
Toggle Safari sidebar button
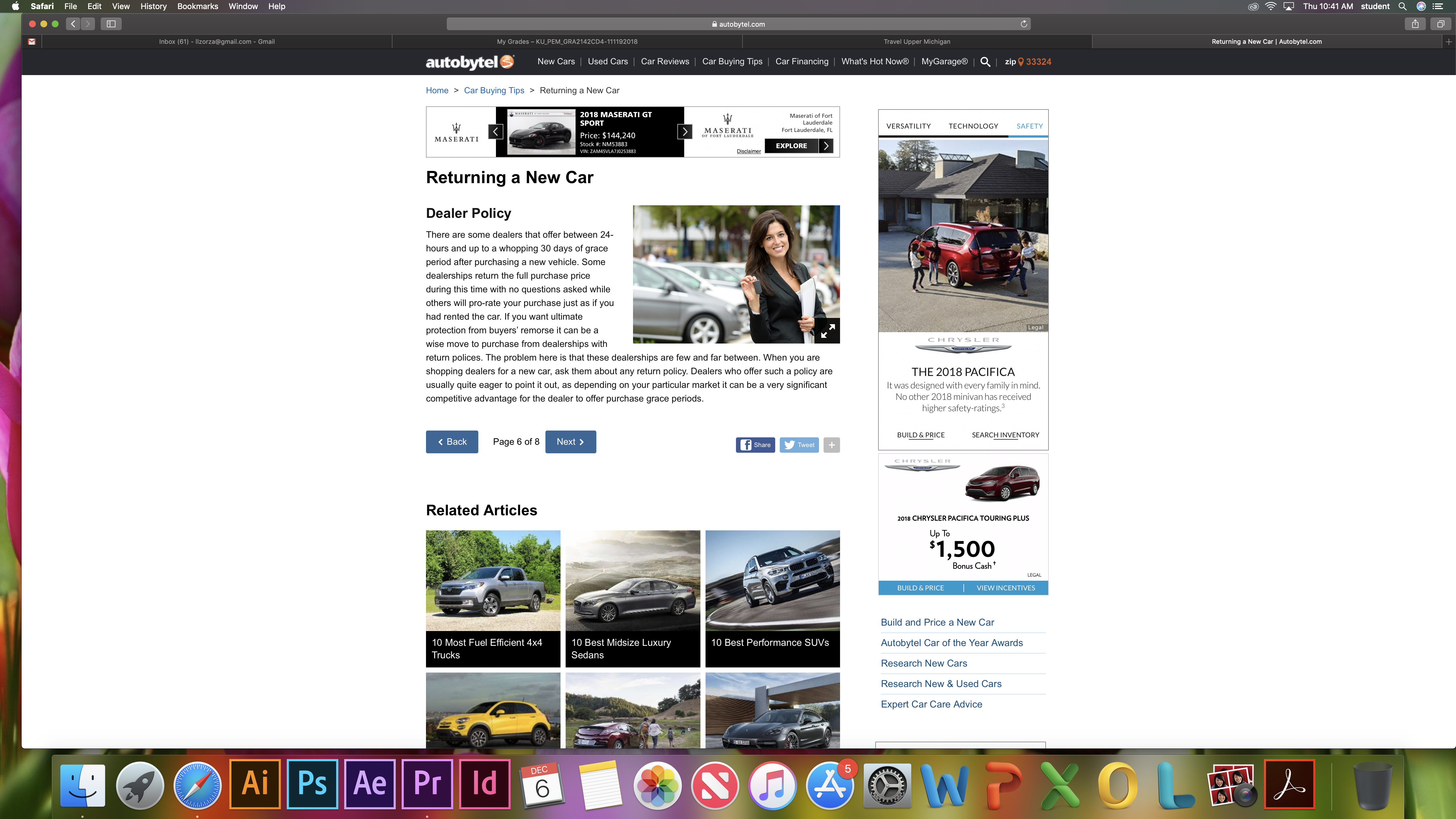[x=111, y=24]
